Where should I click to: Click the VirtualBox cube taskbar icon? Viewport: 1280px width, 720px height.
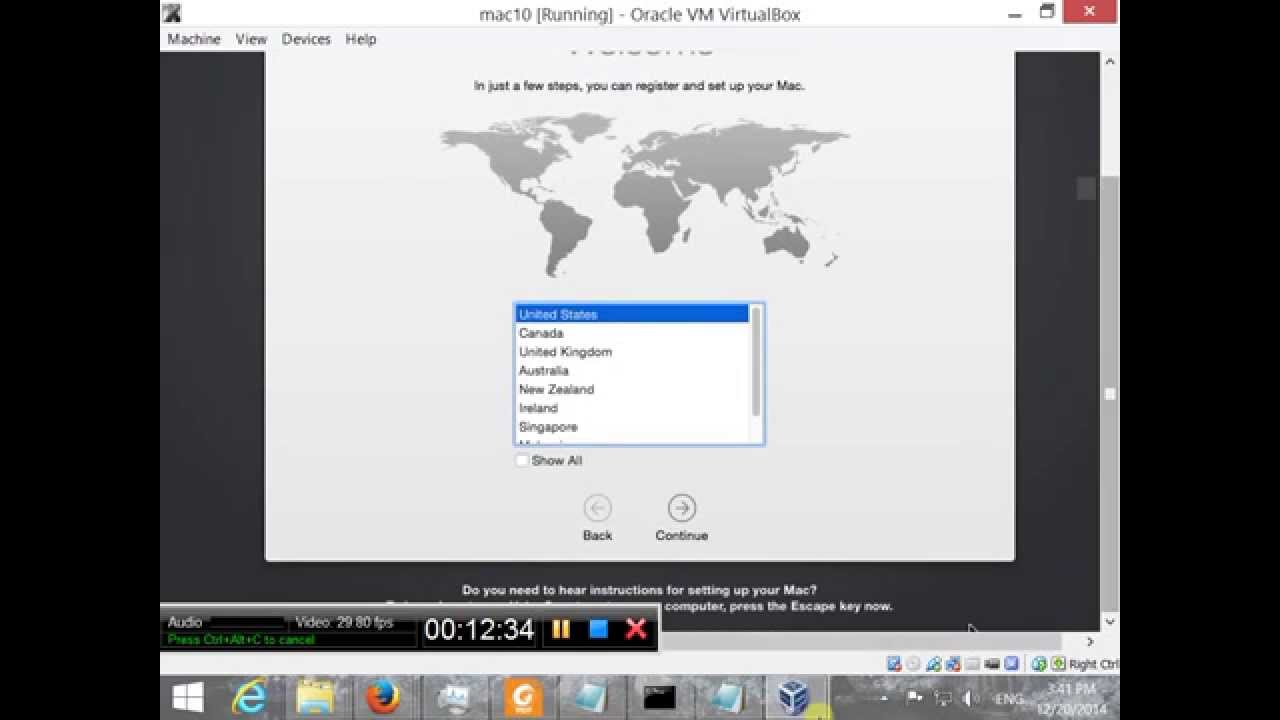(794, 697)
